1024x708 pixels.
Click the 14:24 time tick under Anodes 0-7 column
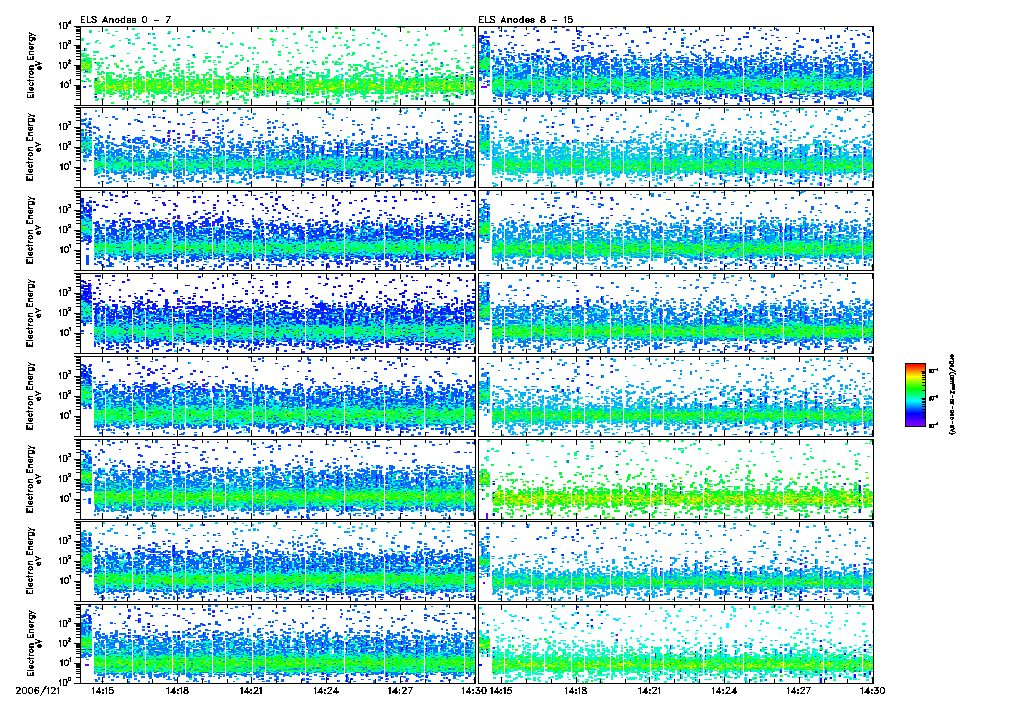click(325, 690)
